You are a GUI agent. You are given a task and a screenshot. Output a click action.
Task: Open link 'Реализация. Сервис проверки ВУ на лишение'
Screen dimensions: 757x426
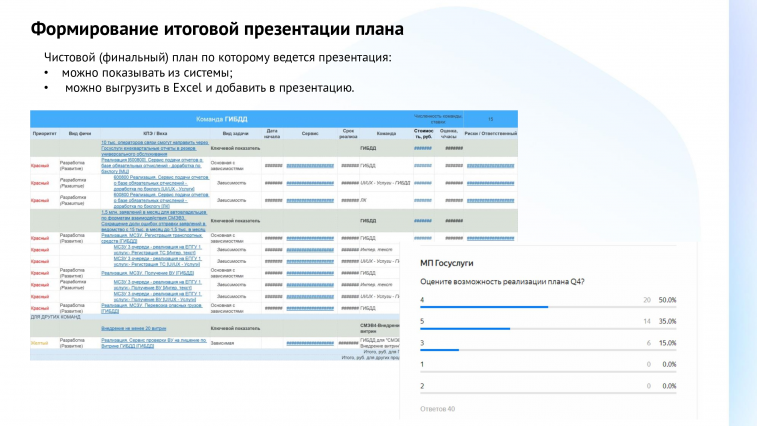pos(154,343)
